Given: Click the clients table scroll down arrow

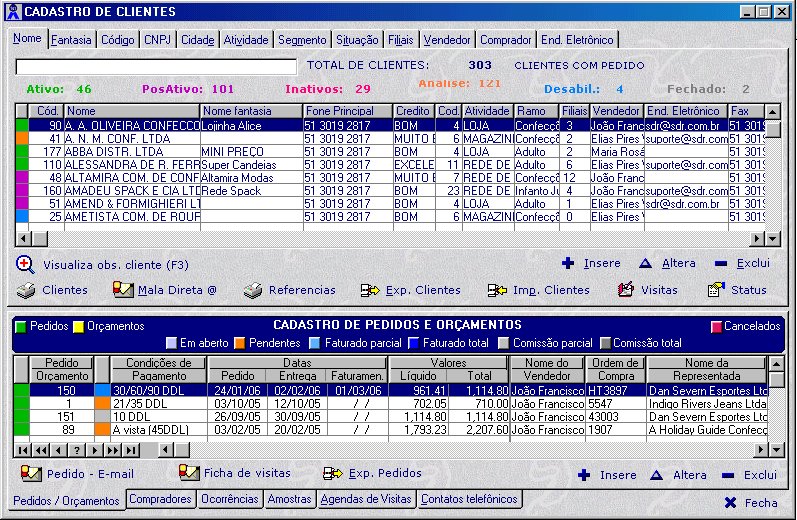Looking at the screenshot, I should pos(773,238).
